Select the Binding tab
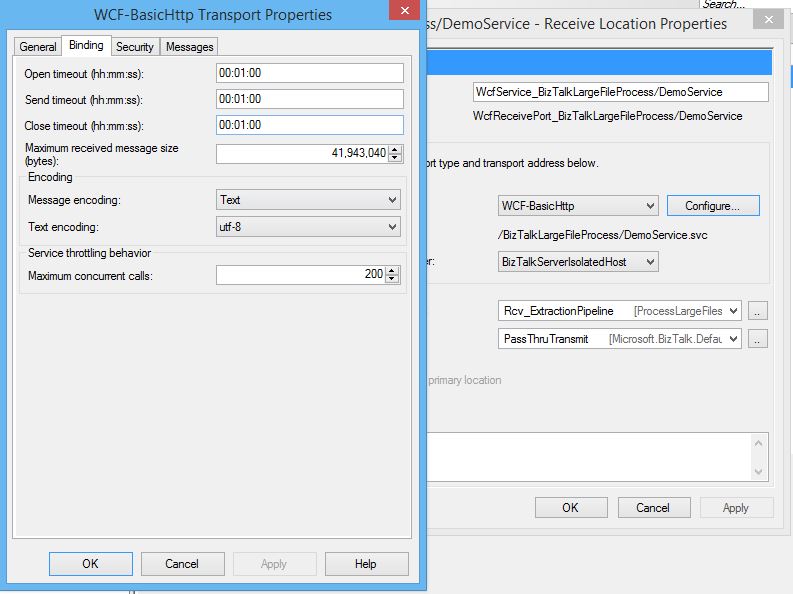 [x=86, y=45]
